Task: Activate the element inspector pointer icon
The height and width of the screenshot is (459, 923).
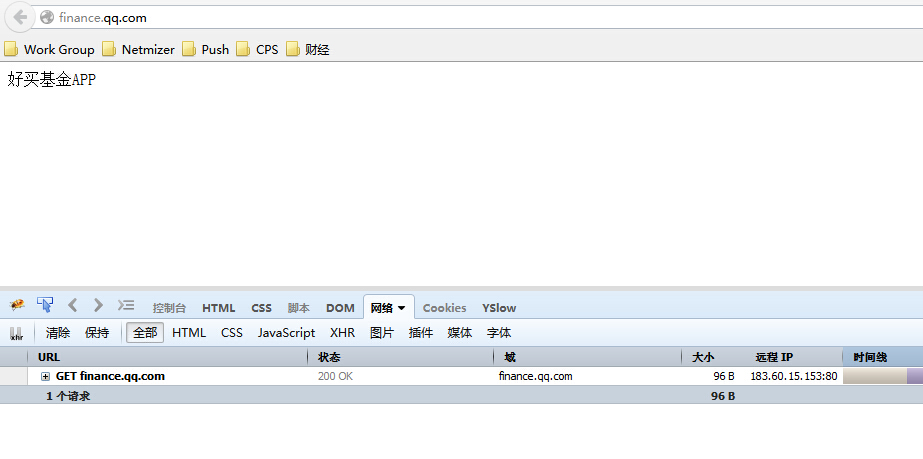Action: click(x=45, y=305)
